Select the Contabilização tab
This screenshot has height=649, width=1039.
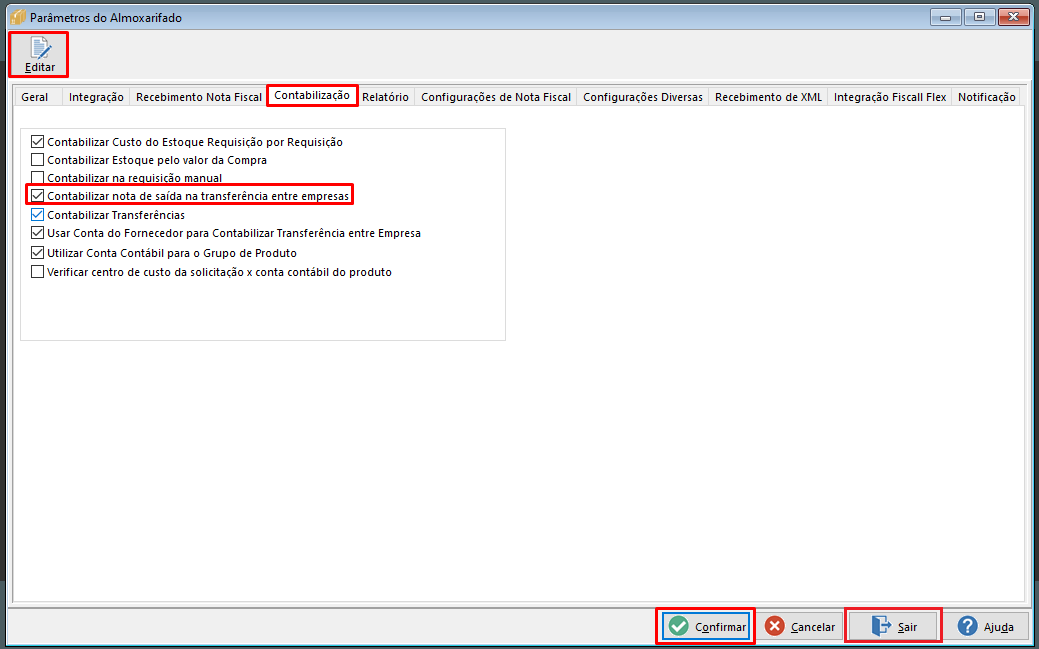click(x=312, y=95)
